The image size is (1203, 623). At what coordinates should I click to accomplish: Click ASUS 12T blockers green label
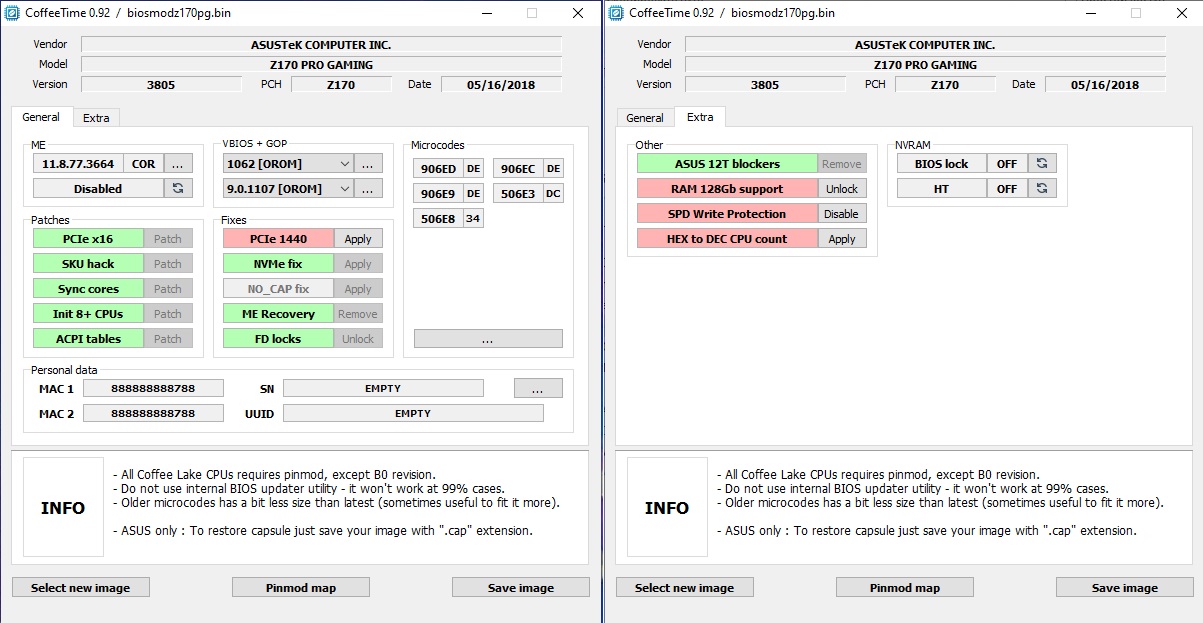click(727, 164)
